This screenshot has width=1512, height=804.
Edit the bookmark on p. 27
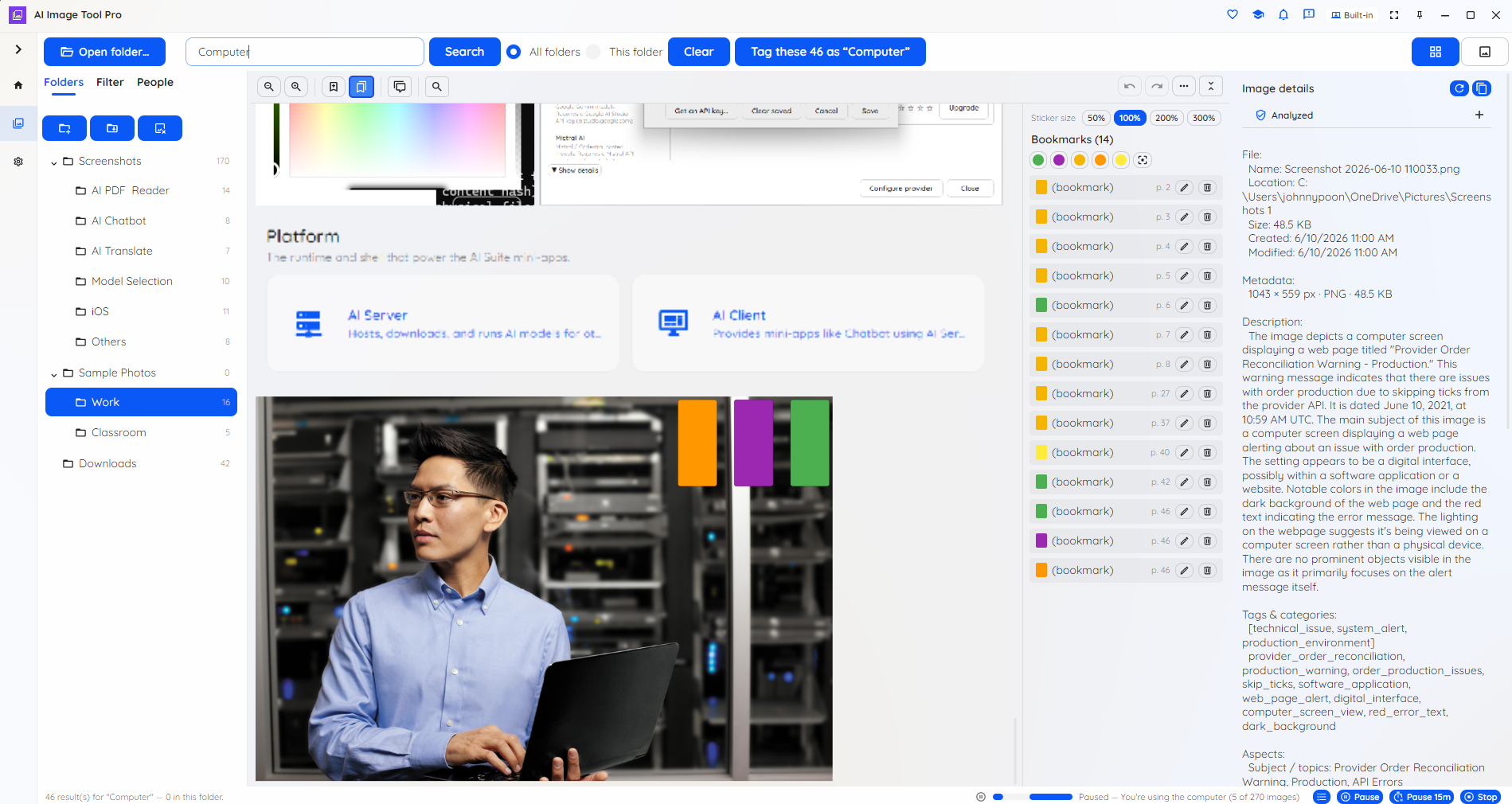pyautogui.click(x=1185, y=394)
